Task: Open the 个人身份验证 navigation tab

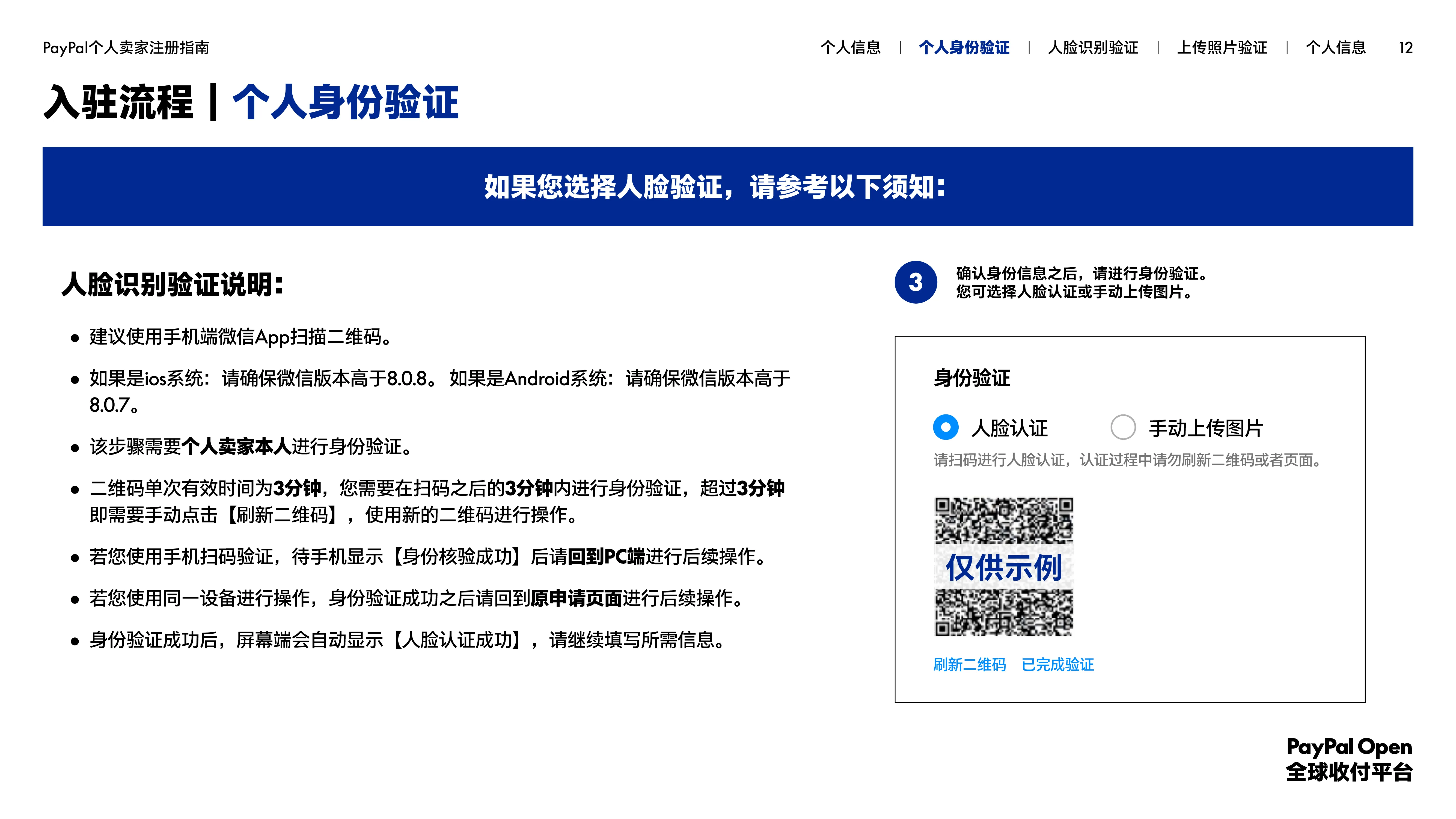Action: point(964,48)
